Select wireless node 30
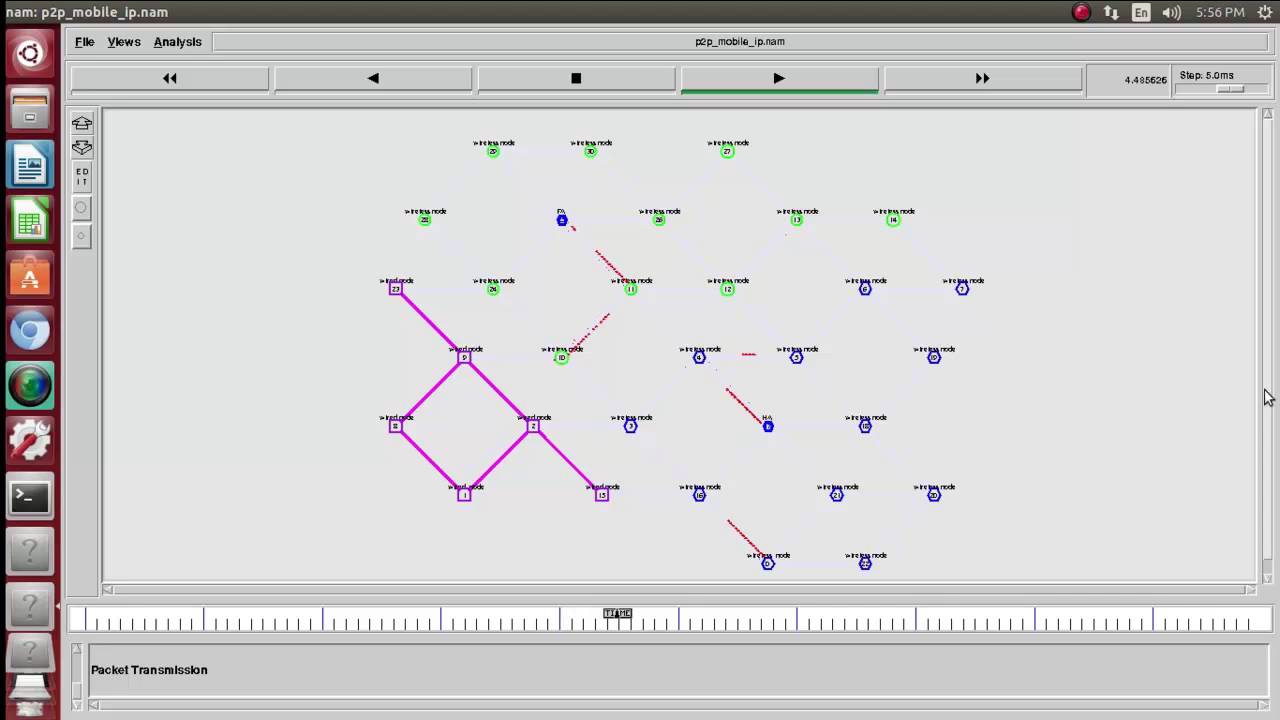 pyautogui.click(x=590, y=151)
